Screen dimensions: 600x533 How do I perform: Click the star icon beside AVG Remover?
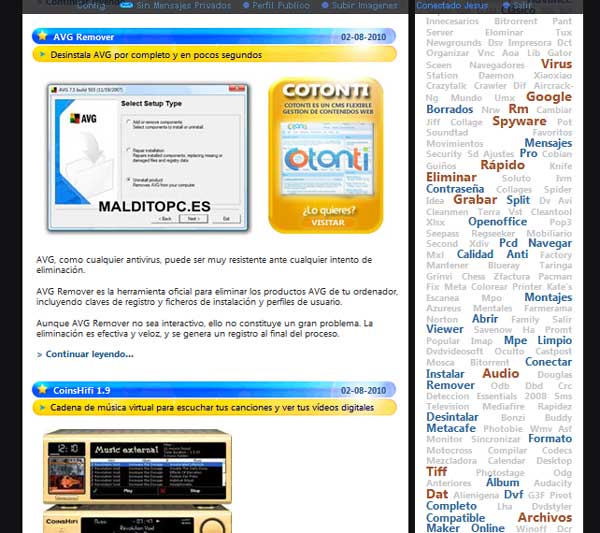pos(42,36)
